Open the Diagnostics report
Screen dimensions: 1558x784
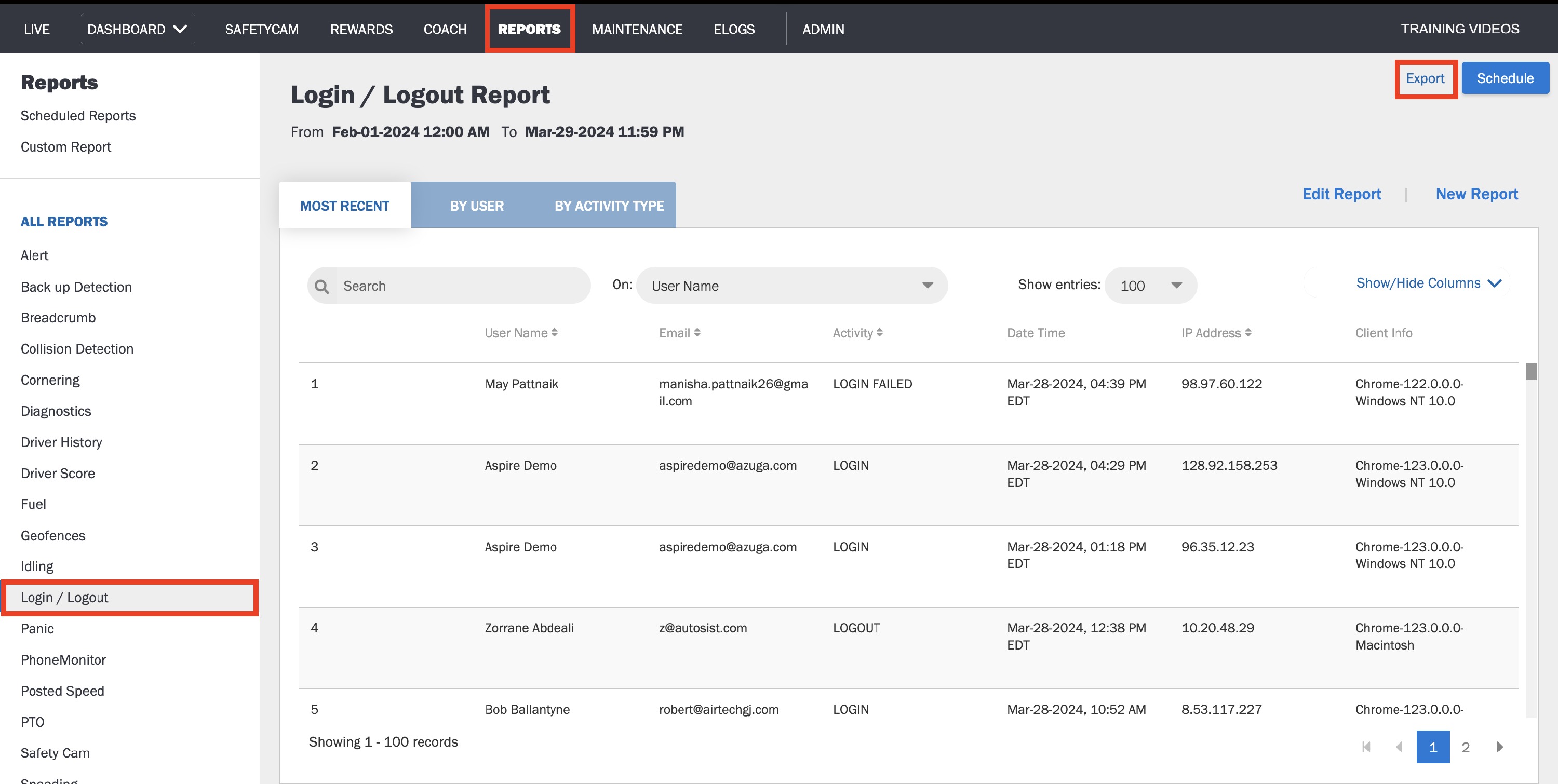(x=56, y=411)
